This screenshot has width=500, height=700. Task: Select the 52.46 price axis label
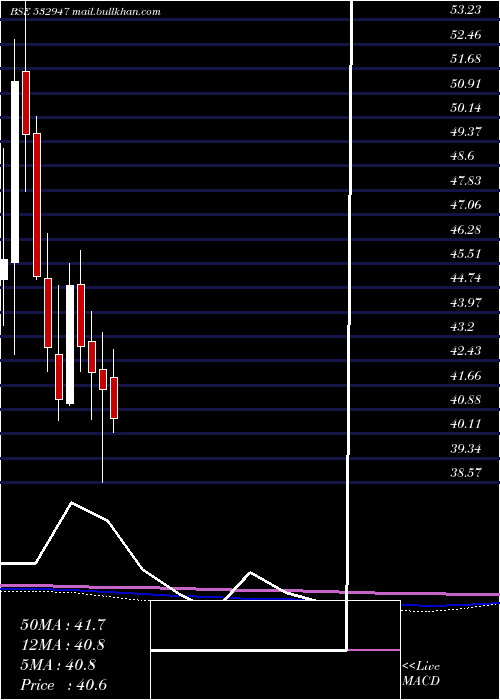pyautogui.click(x=466, y=34)
